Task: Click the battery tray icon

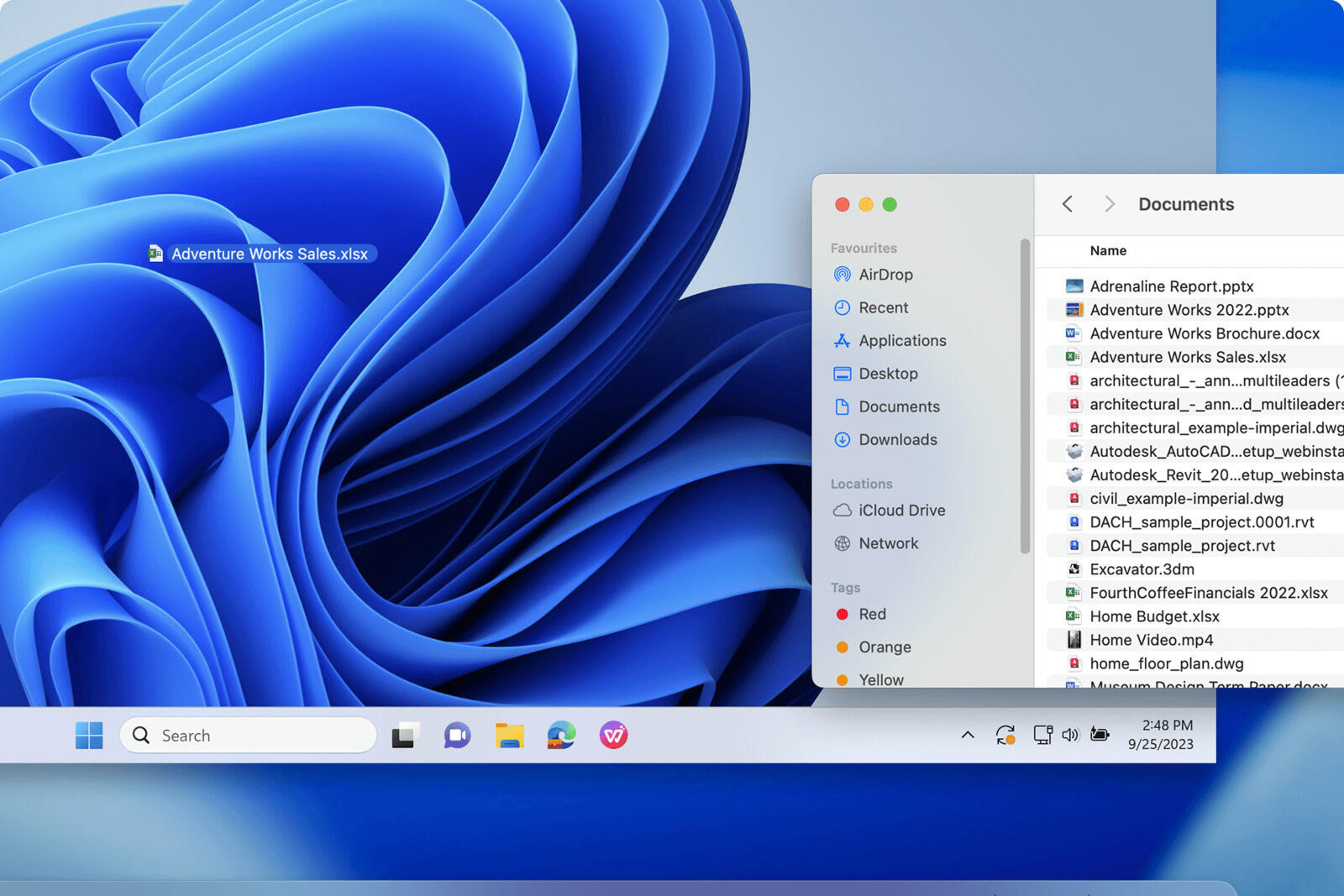Action: (1100, 735)
